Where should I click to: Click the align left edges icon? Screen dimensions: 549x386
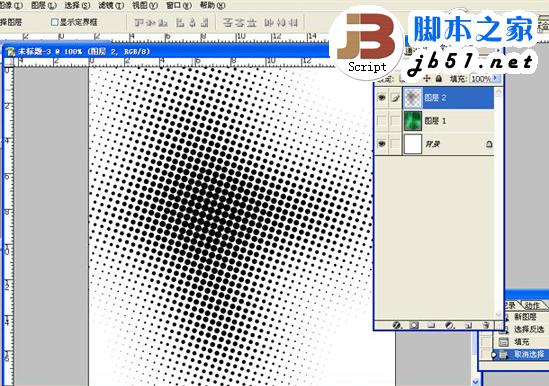coord(180,23)
